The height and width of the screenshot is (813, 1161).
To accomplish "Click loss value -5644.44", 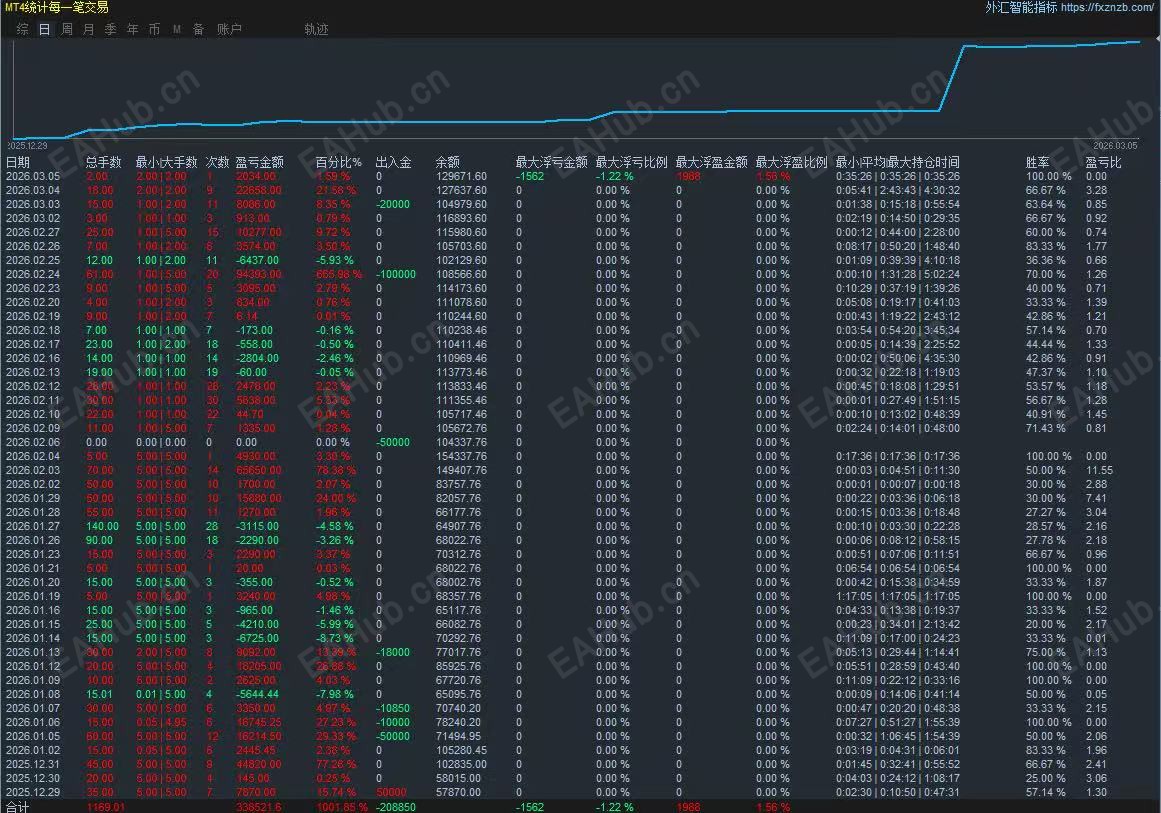I will pos(258,695).
